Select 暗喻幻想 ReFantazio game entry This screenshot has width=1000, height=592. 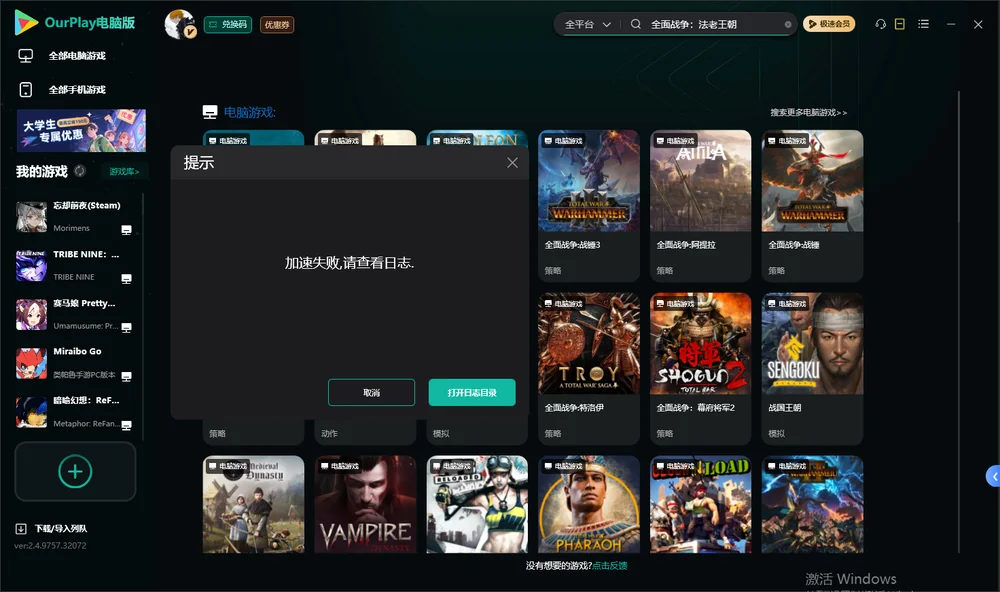[x=75, y=411]
